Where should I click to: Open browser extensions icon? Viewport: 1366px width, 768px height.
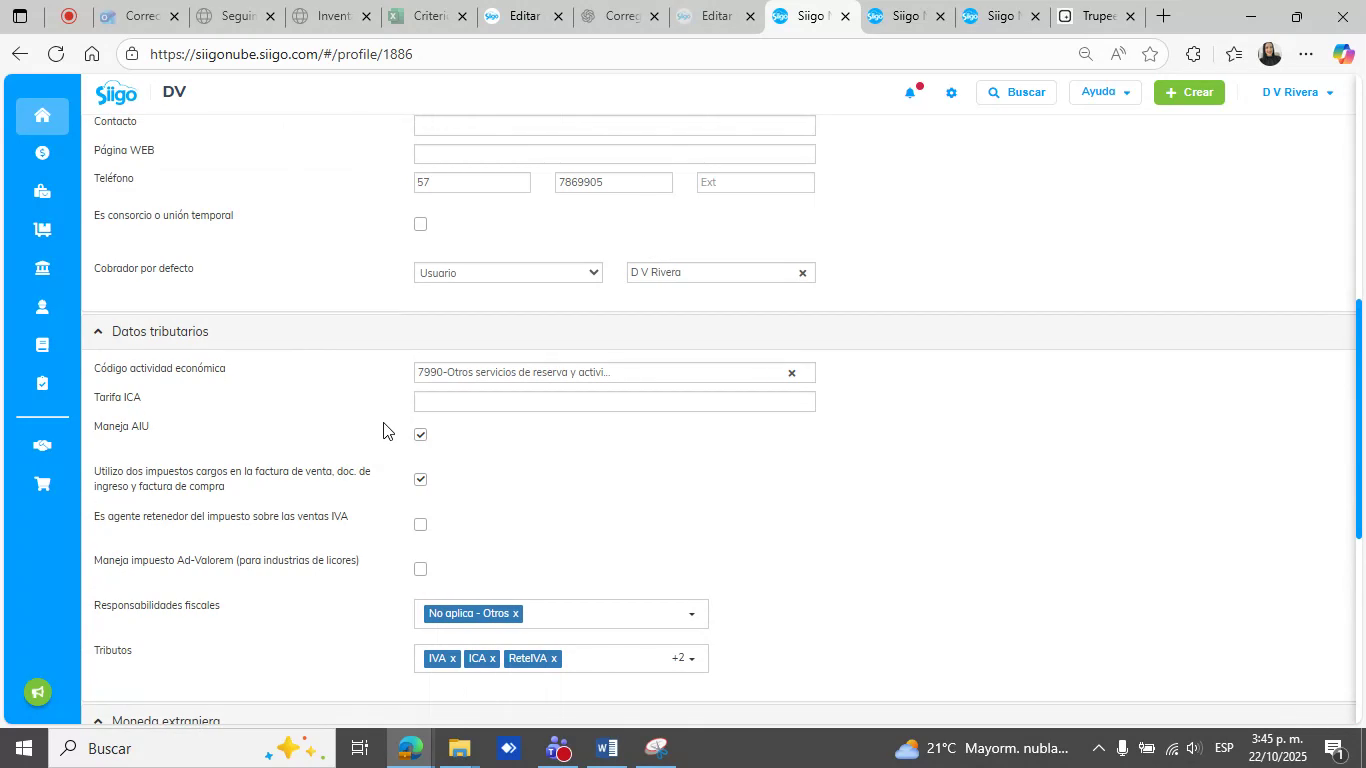point(1193,54)
